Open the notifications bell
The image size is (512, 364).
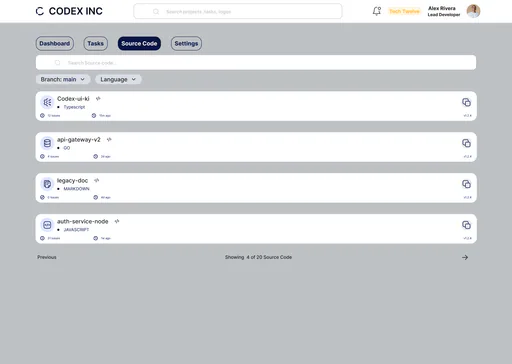point(377,11)
